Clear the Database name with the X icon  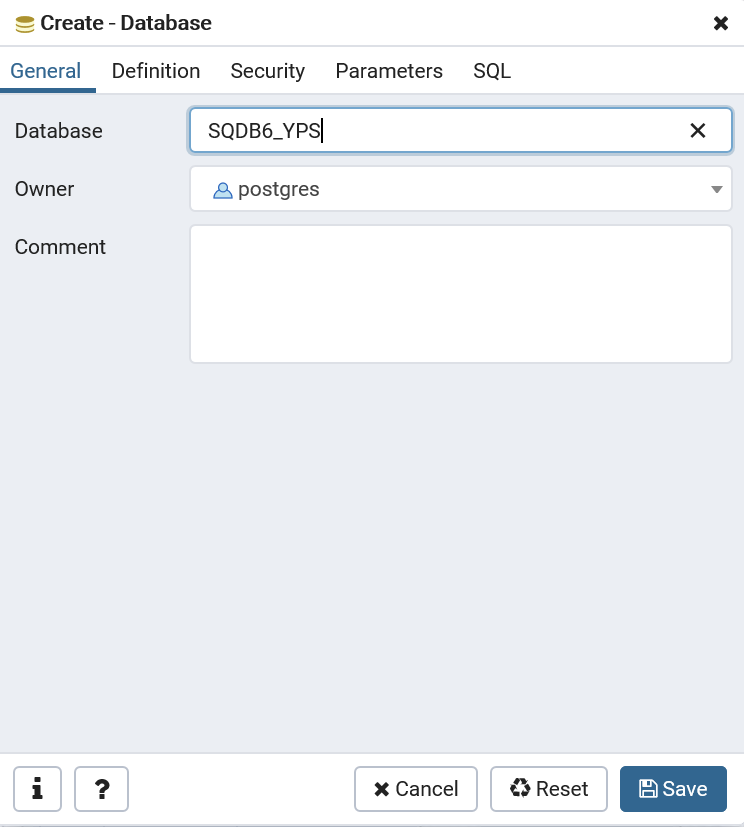pos(698,131)
